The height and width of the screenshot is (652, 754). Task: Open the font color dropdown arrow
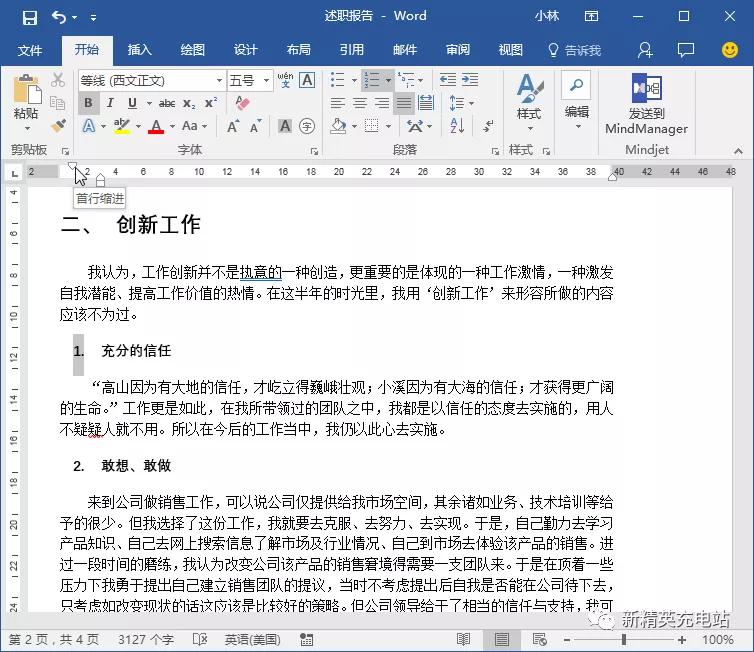pyautogui.click(x=172, y=126)
